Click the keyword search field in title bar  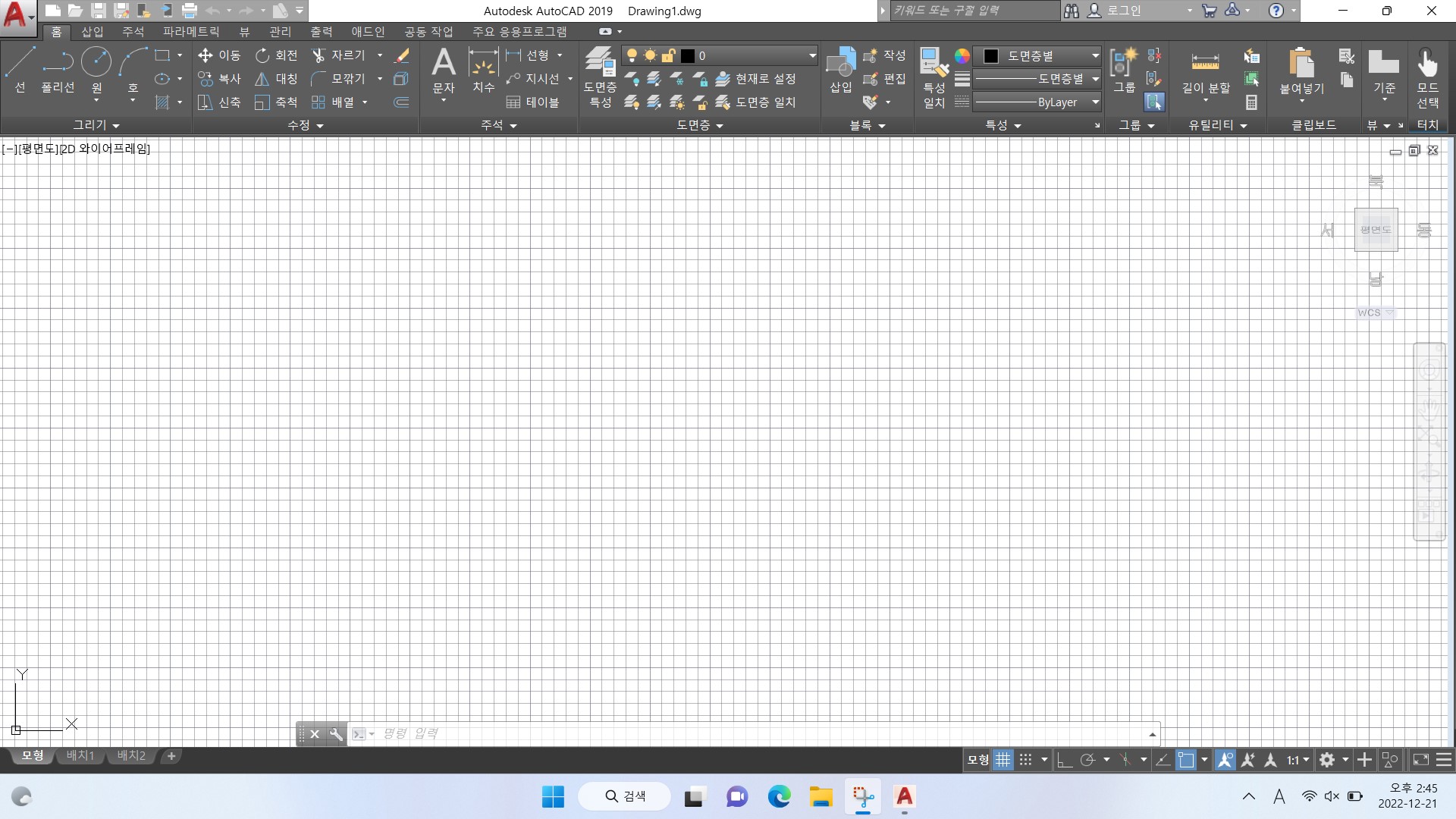(974, 11)
